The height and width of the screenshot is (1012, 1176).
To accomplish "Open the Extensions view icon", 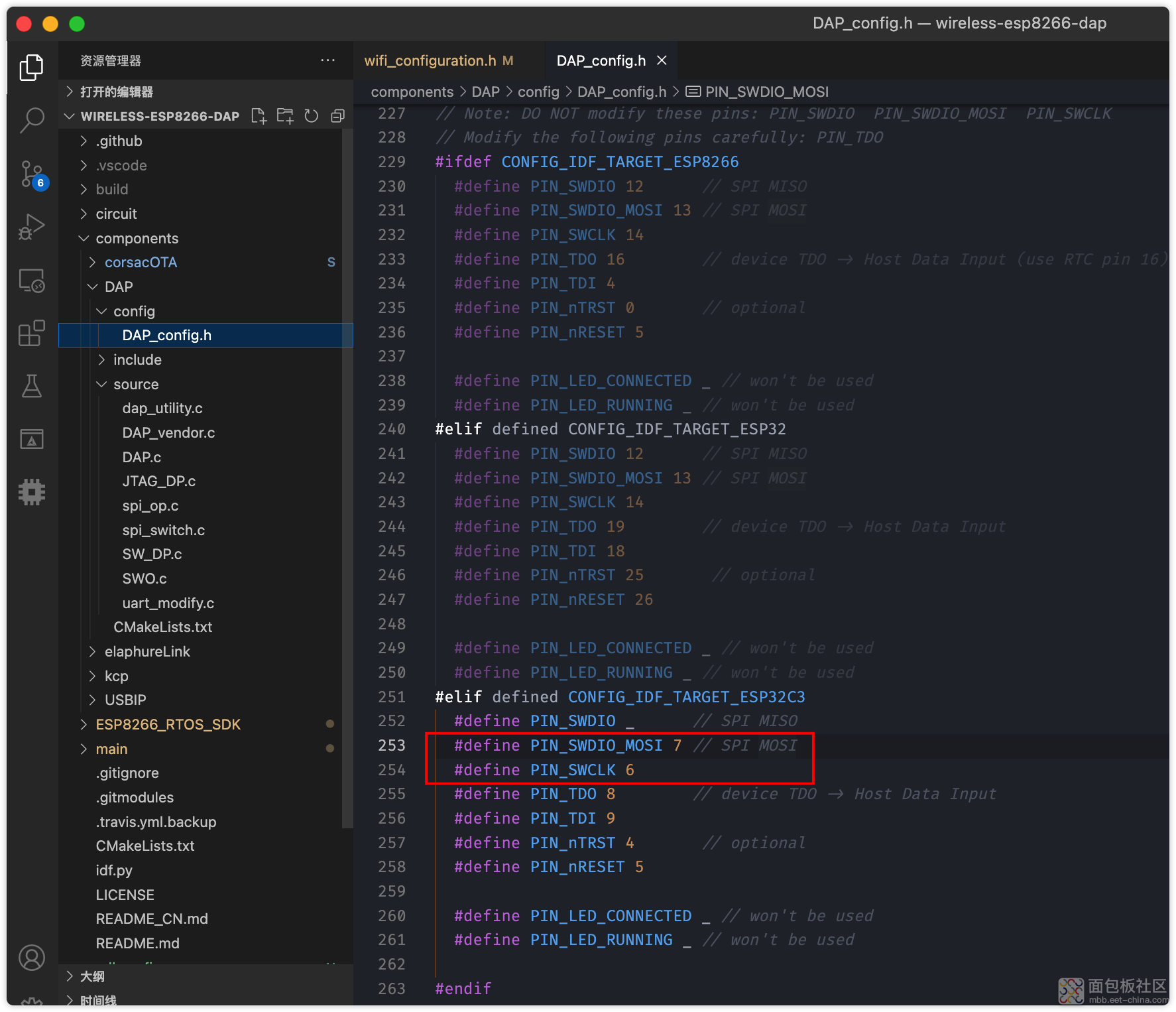I will [31, 333].
